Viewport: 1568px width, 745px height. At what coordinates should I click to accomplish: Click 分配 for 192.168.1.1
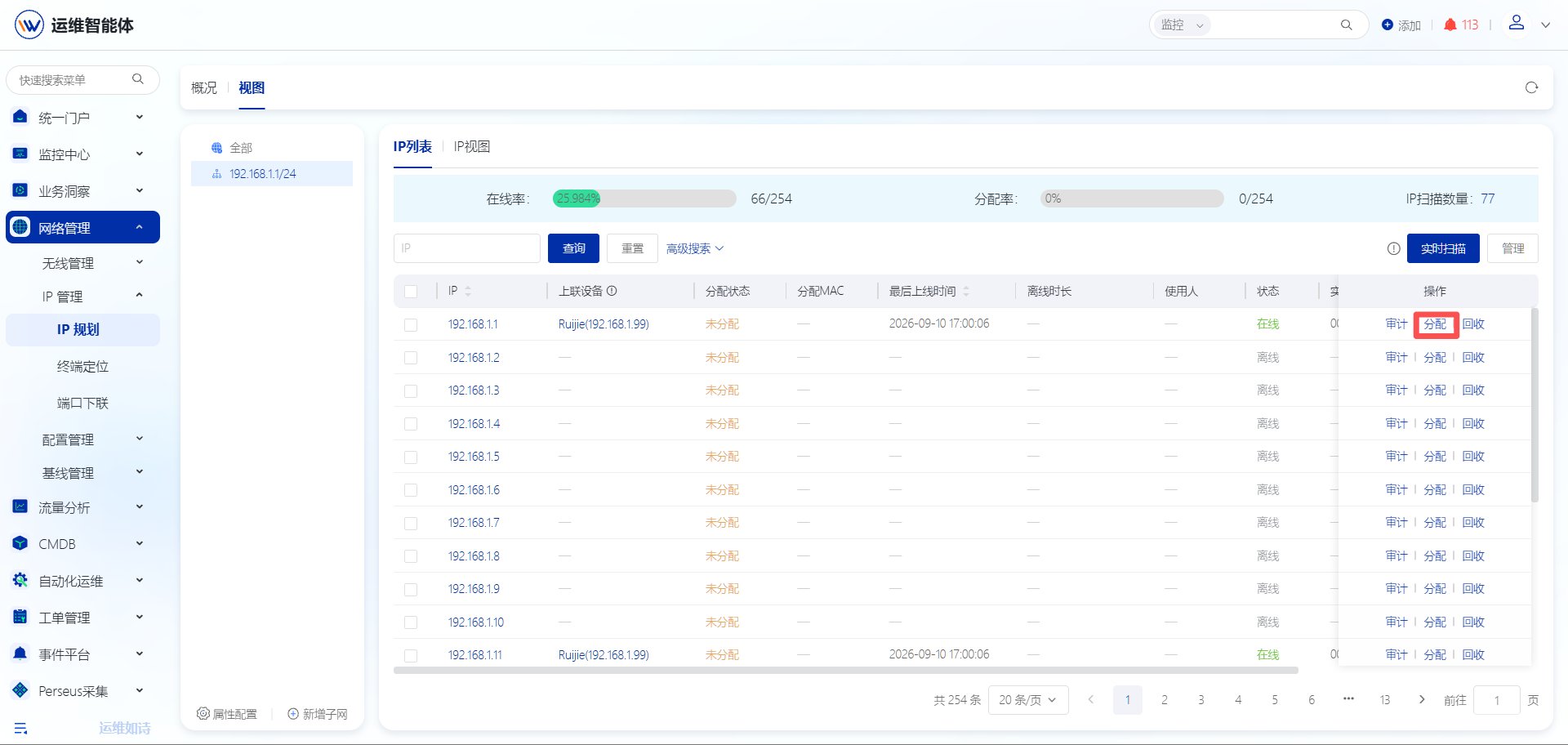pyautogui.click(x=1435, y=324)
